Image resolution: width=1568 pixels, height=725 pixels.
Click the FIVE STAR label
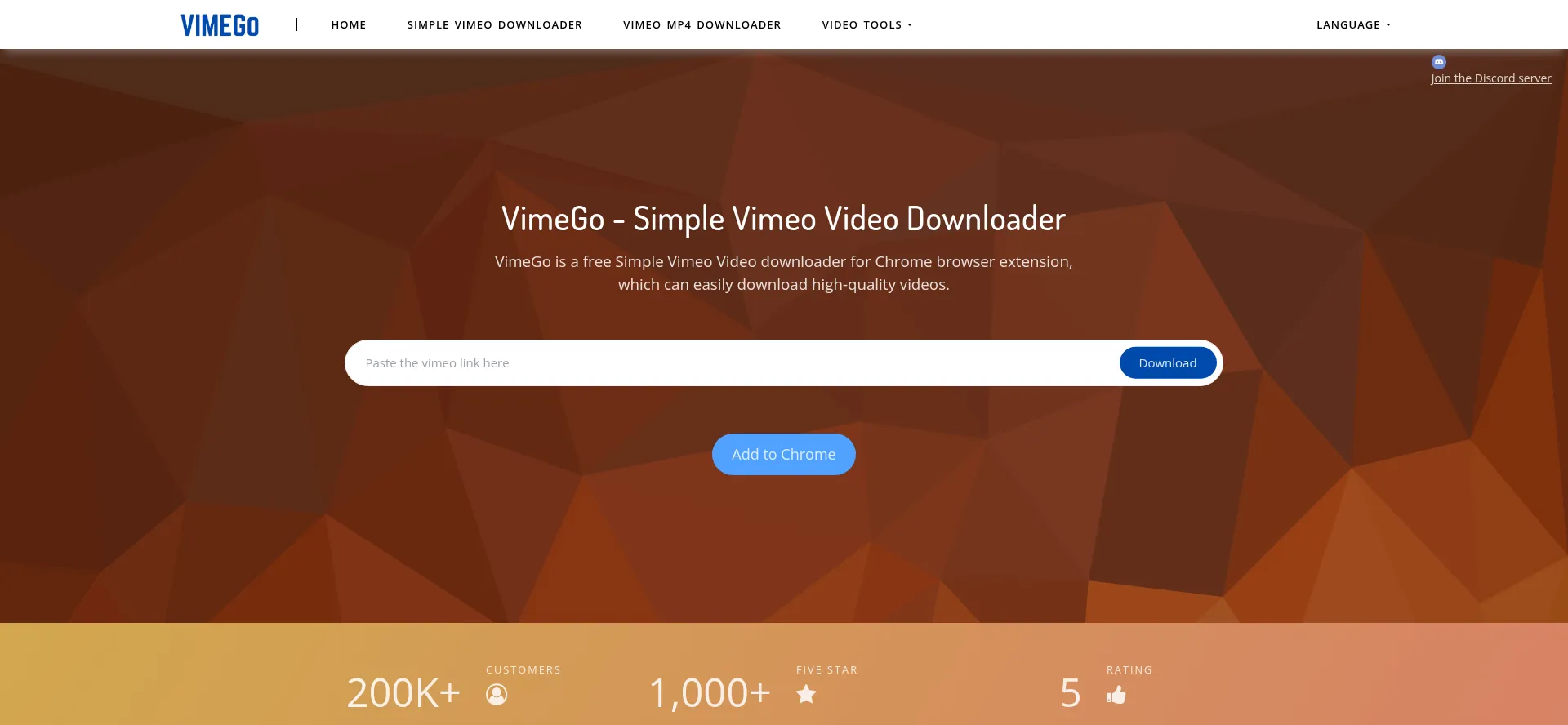827,669
